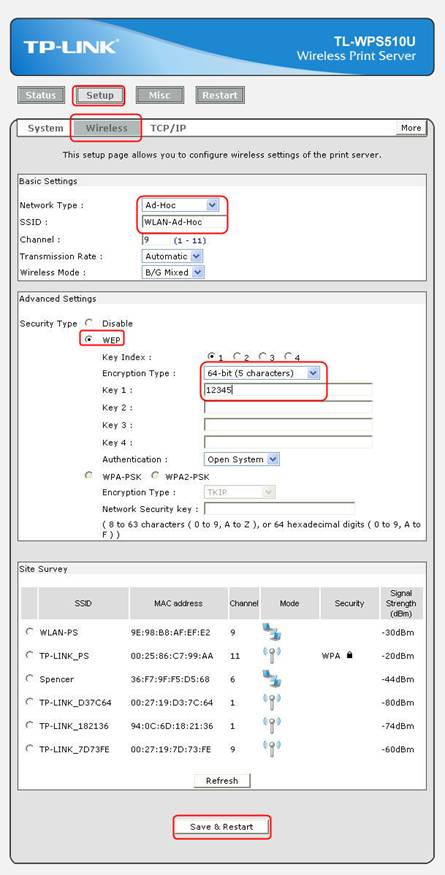This screenshot has width=445, height=875.
Task: Select the Disable security type radio
Action: (88, 323)
